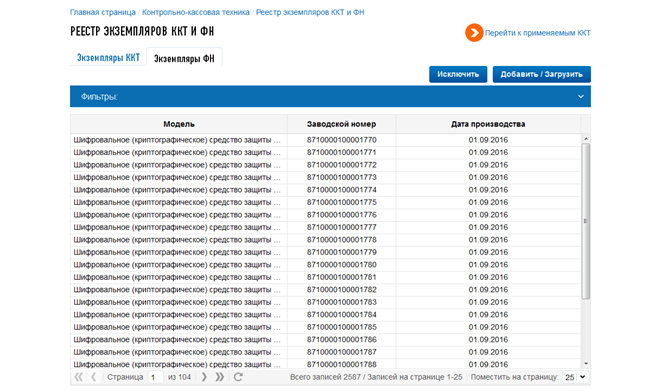661x391 pixels.
Task: Jump to last page of the table
Action: tap(220, 377)
